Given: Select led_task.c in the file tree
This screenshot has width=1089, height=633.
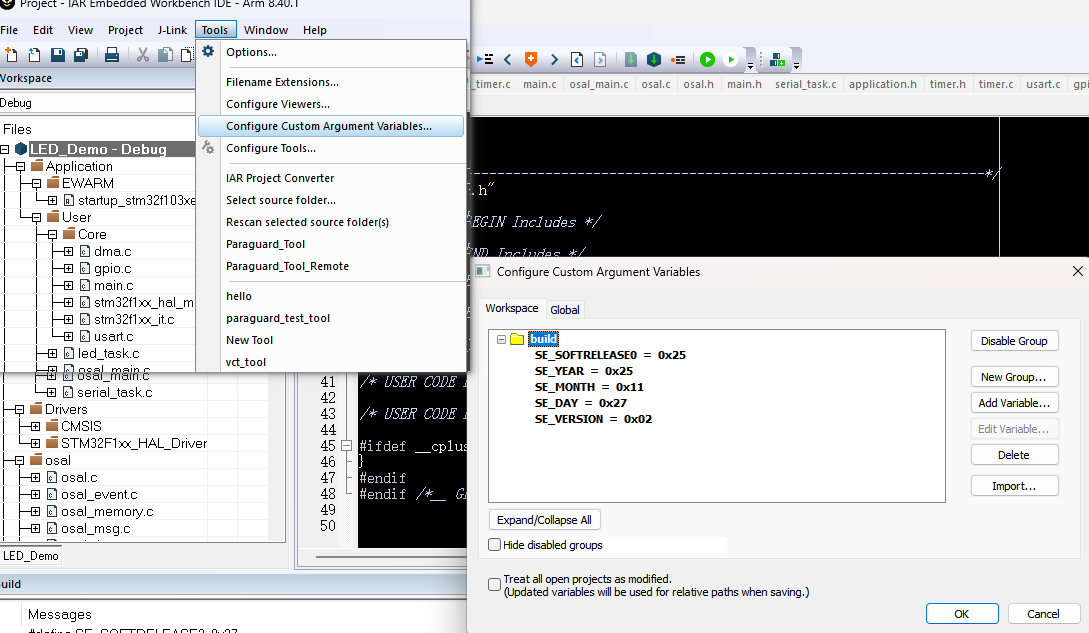Looking at the screenshot, I should [108, 354].
